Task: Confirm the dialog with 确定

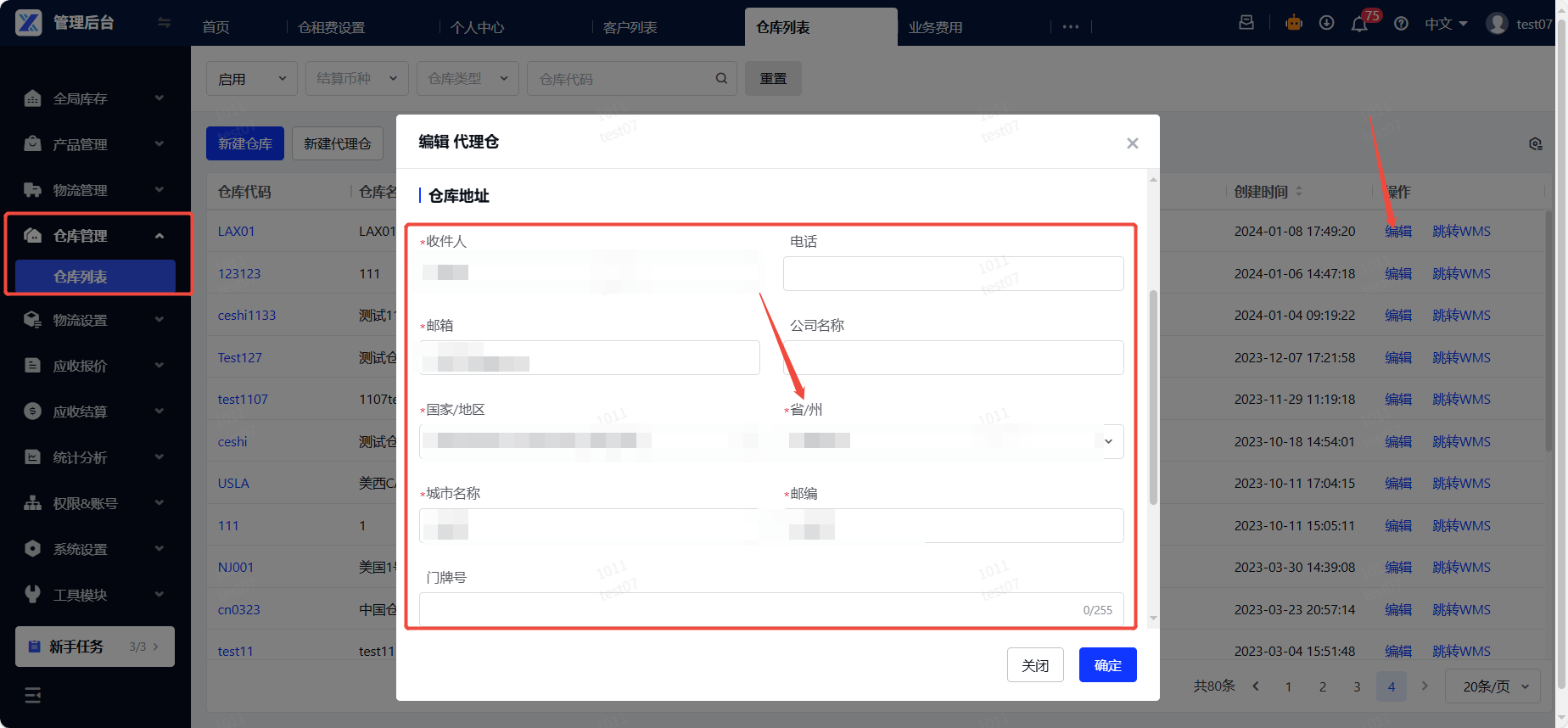Action: [x=1108, y=665]
